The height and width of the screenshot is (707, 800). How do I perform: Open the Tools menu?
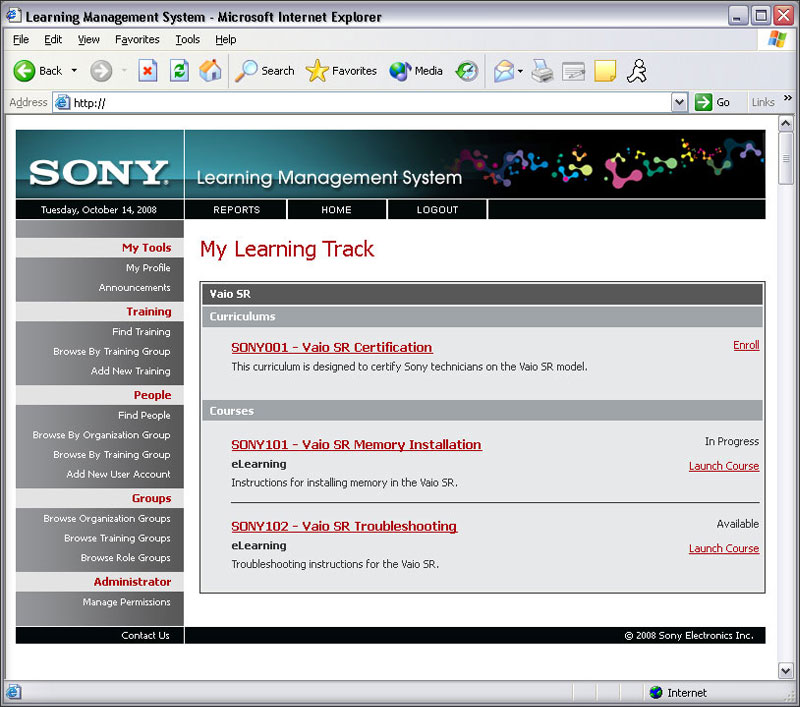click(x=187, y=39)
